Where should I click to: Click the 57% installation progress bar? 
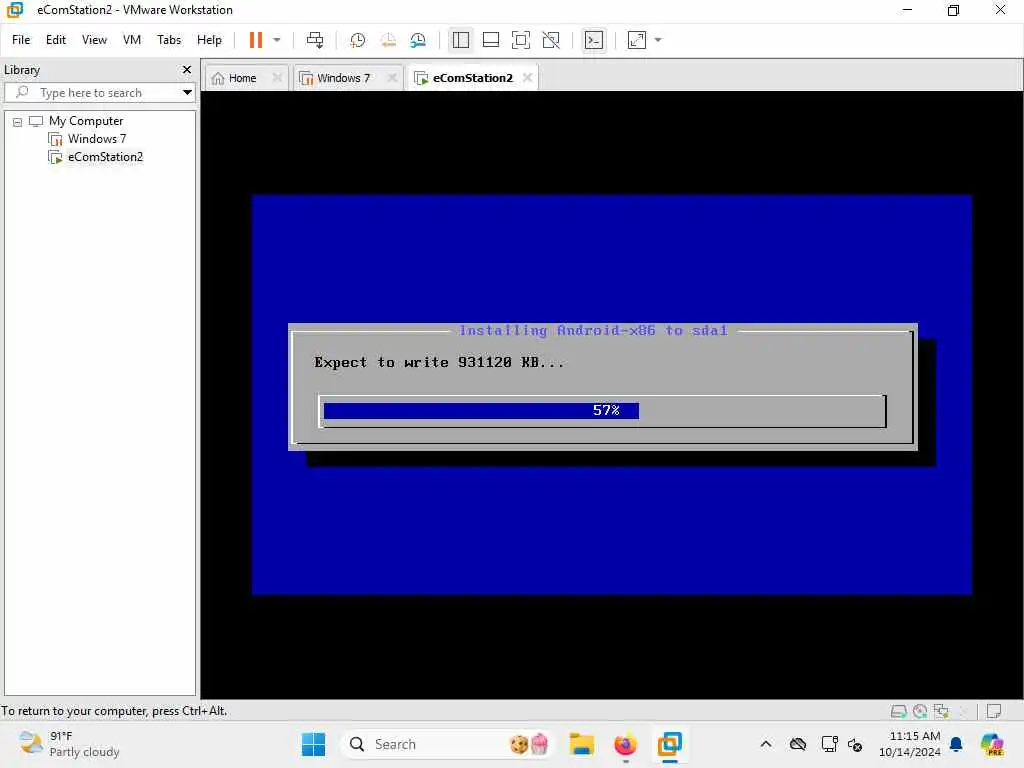click(602, 411)
